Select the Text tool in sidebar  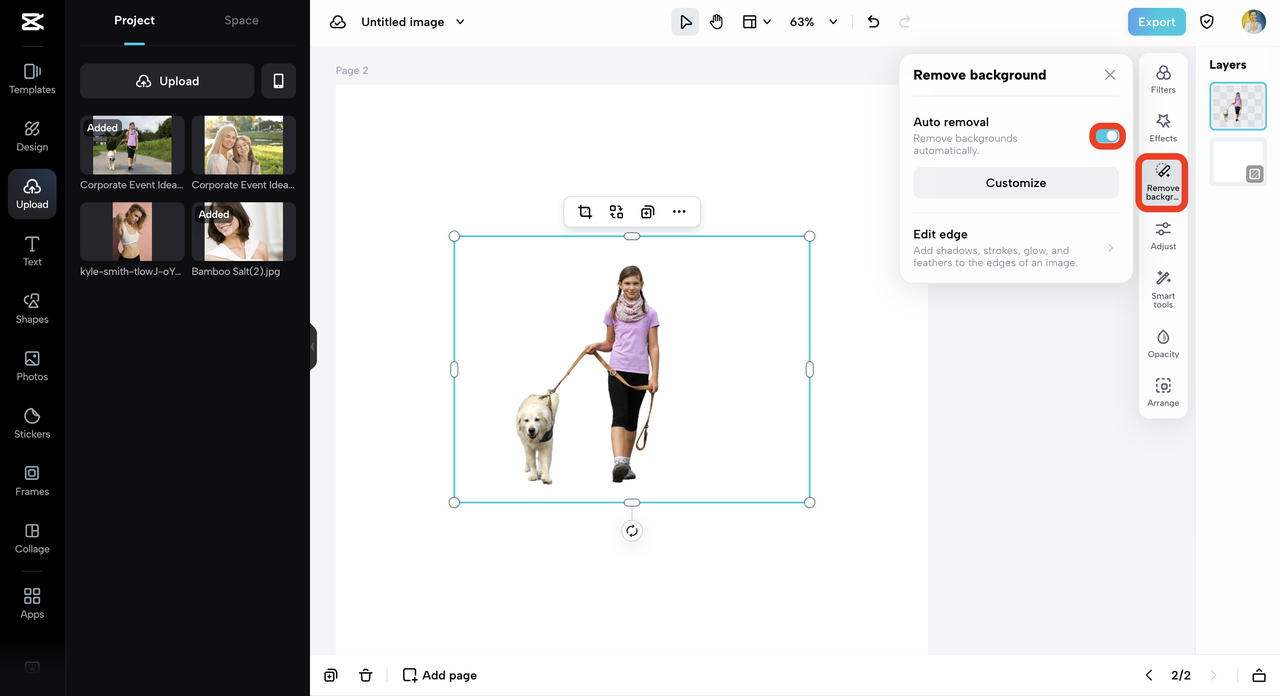coord(32,251)
